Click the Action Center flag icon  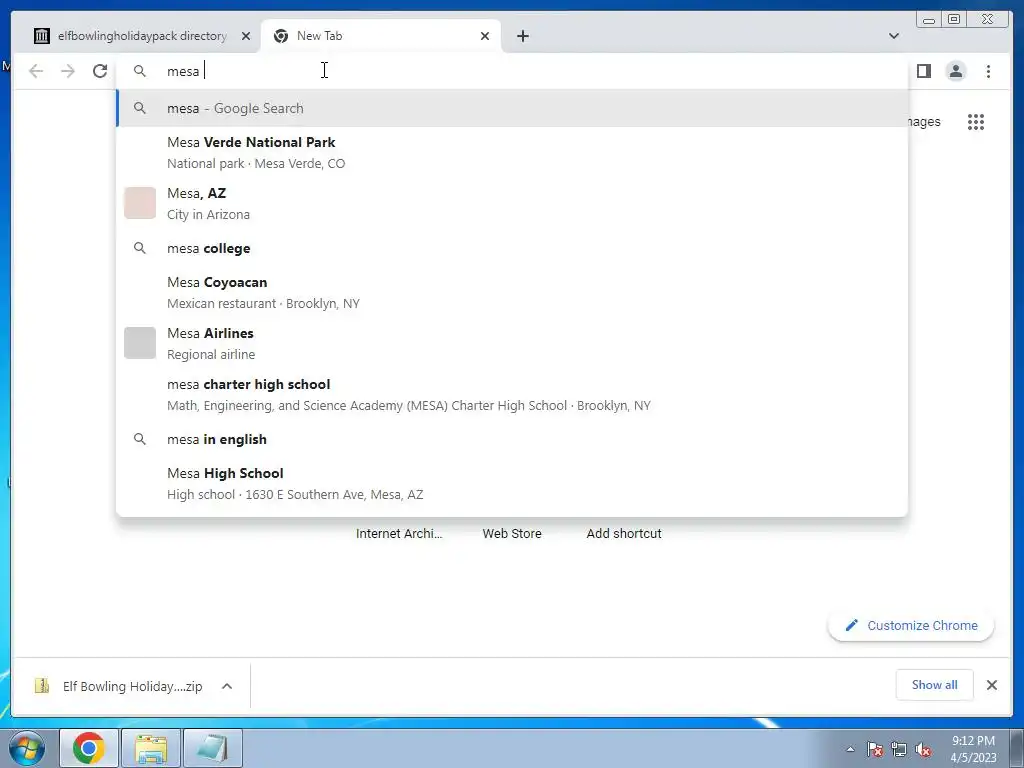coord(874,749)
